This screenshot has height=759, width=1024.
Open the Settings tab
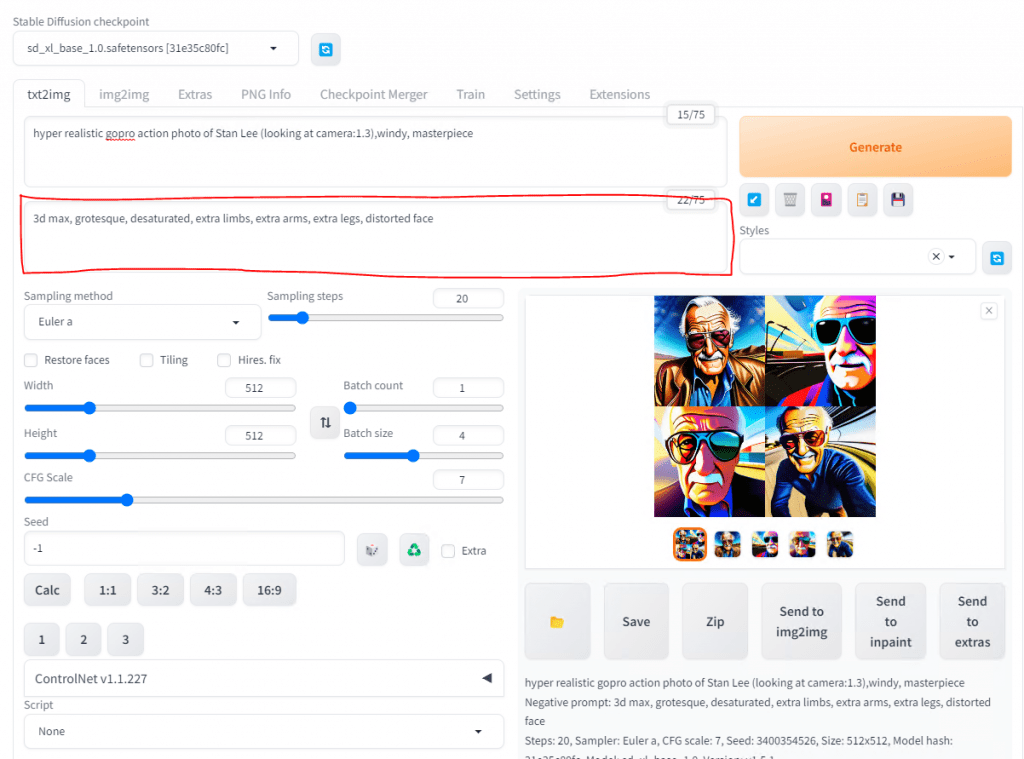537,95
